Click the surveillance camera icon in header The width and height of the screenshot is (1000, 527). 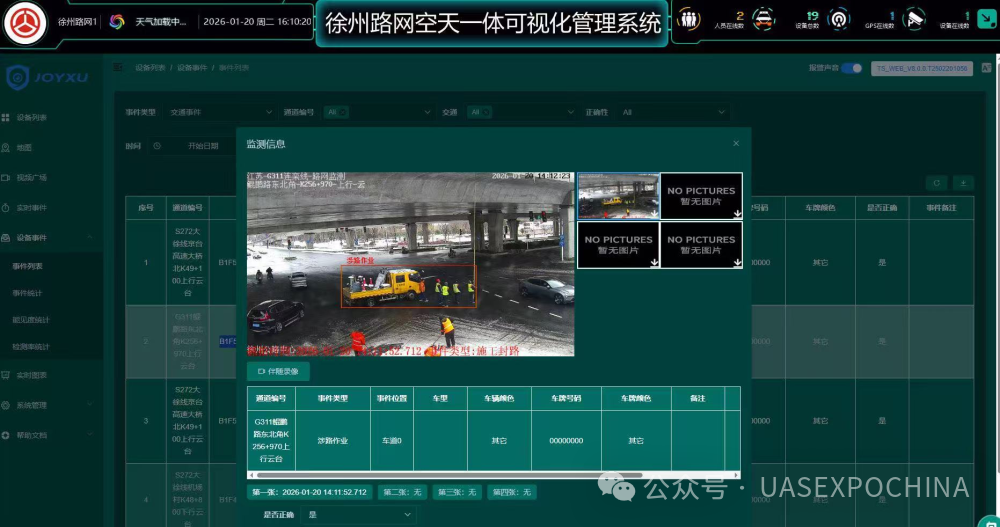(914, 20)
